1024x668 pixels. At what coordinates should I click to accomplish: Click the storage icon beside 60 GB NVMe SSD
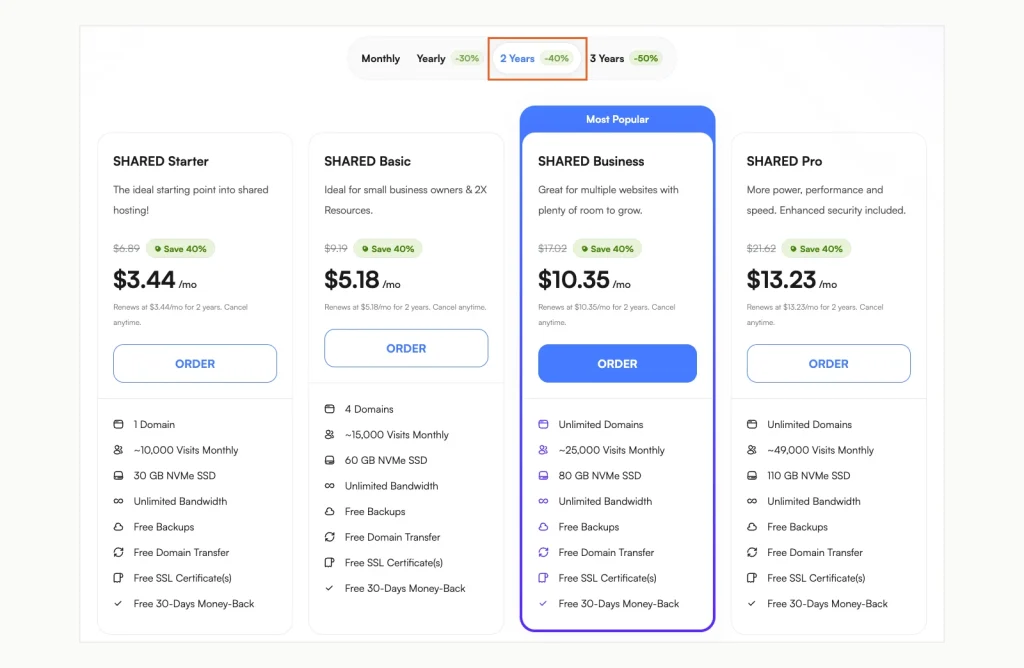tap(329, 460)
